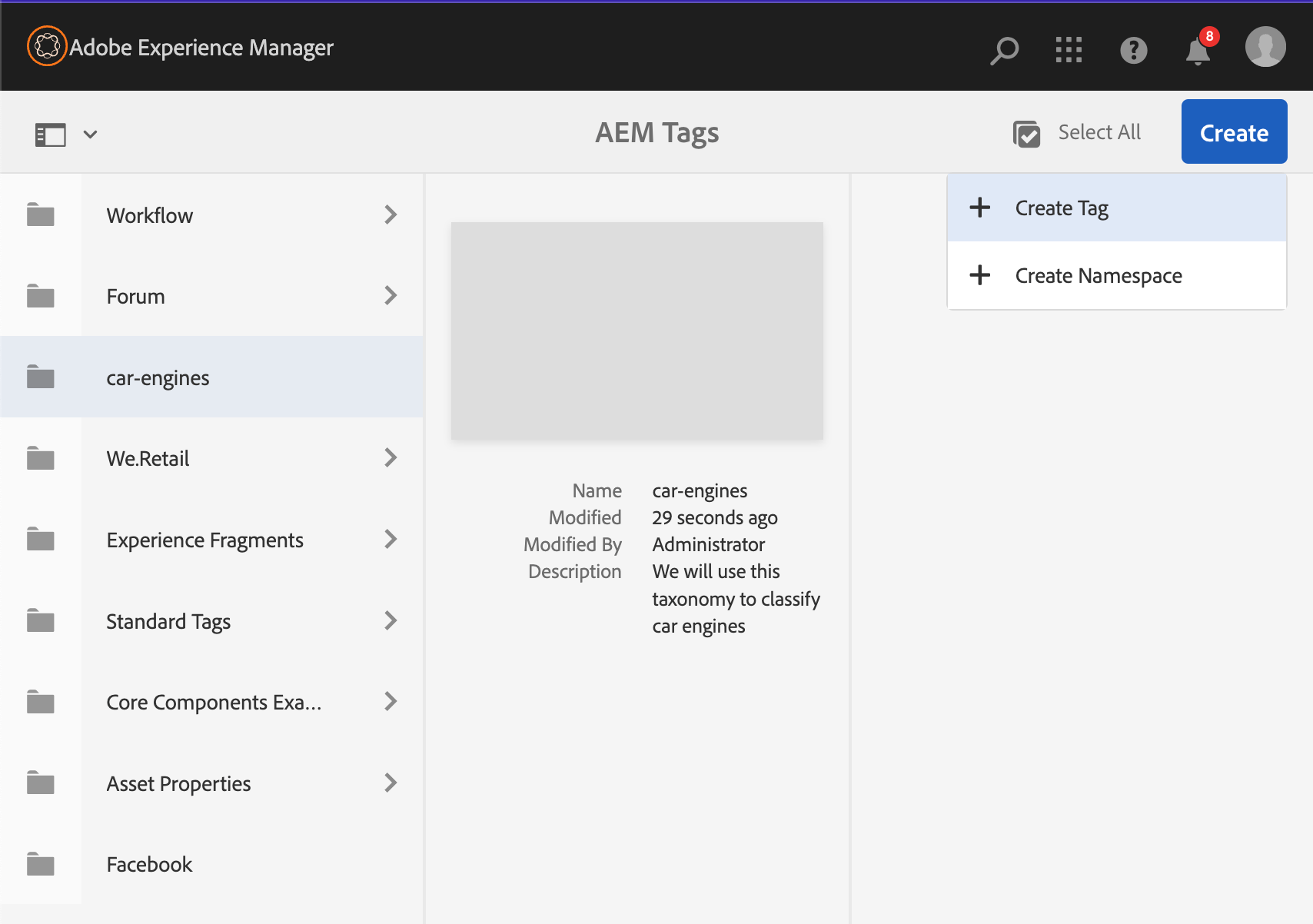Image resolution: width=1313 pixels, height=924 pixels.
Task: Open the Asset Properties row
Action: (211, 783)
